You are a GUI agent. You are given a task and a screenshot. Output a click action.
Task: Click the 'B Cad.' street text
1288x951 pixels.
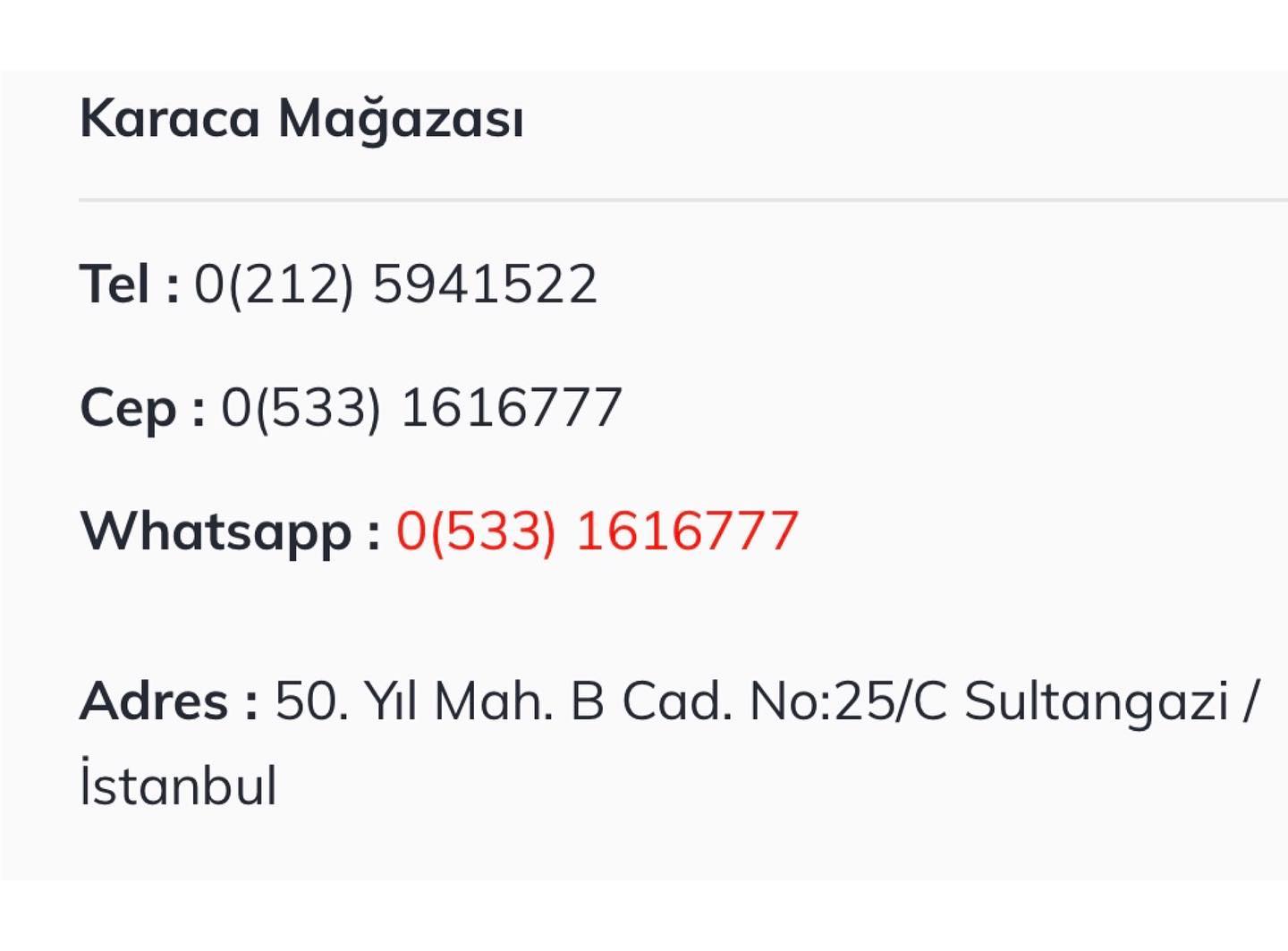(x=651, y=701)
